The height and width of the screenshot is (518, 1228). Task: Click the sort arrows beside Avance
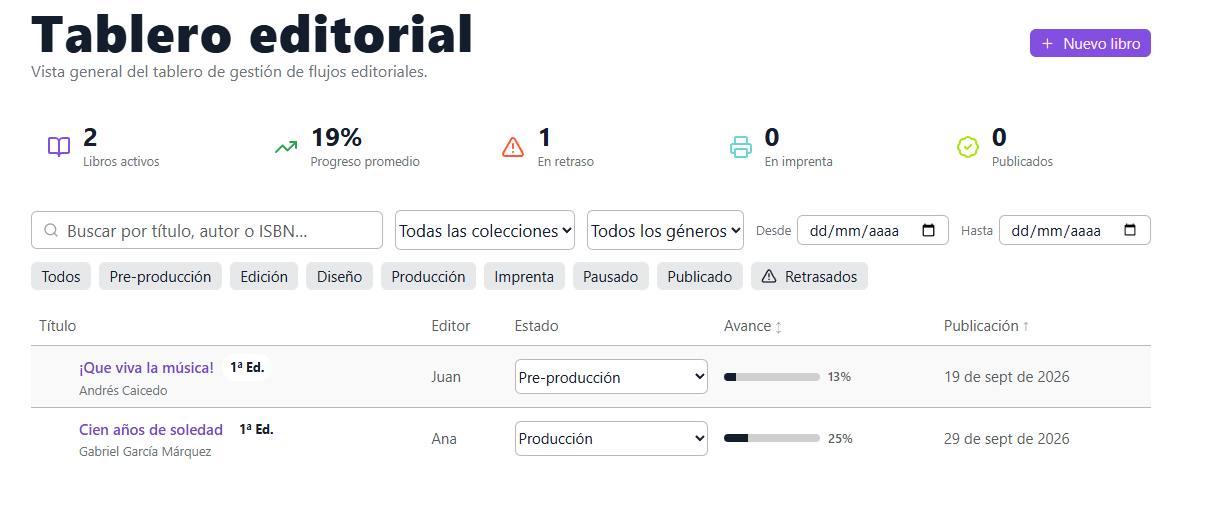(779, 327)
